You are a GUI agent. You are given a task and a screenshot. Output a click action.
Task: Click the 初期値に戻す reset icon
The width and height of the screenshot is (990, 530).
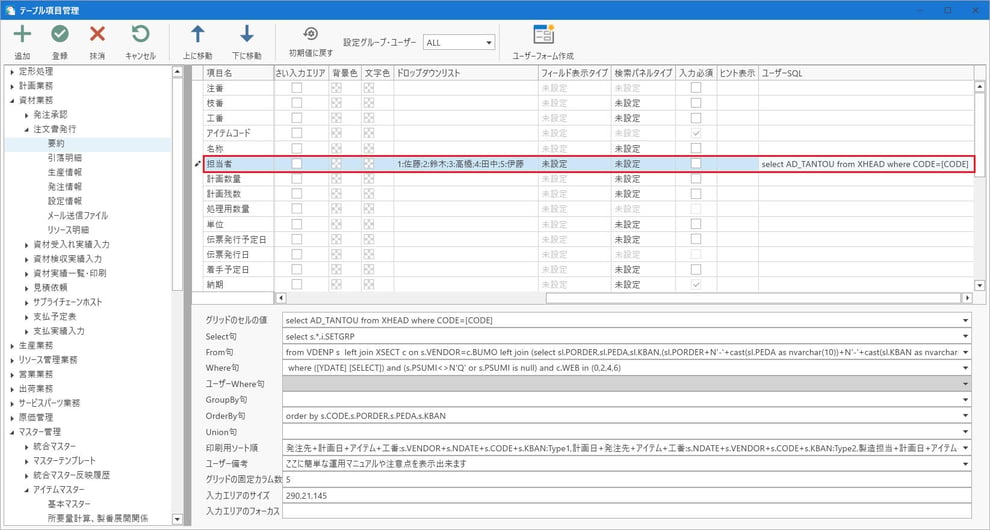(x=310, y=33)
